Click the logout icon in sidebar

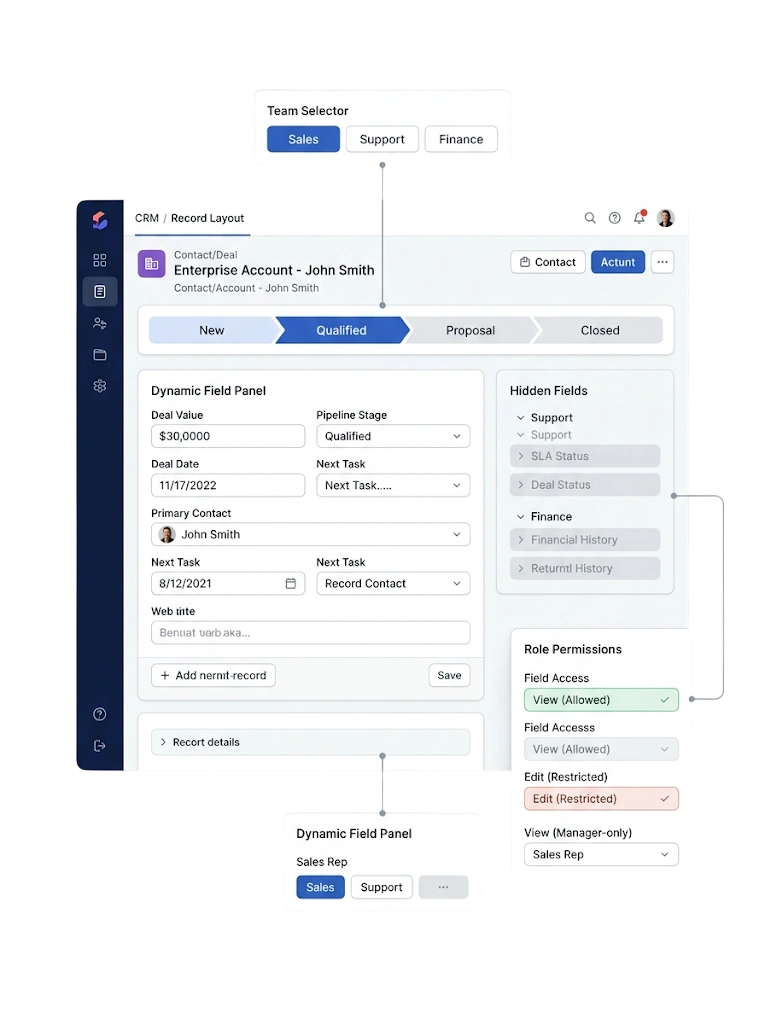(x=100, y=746)
